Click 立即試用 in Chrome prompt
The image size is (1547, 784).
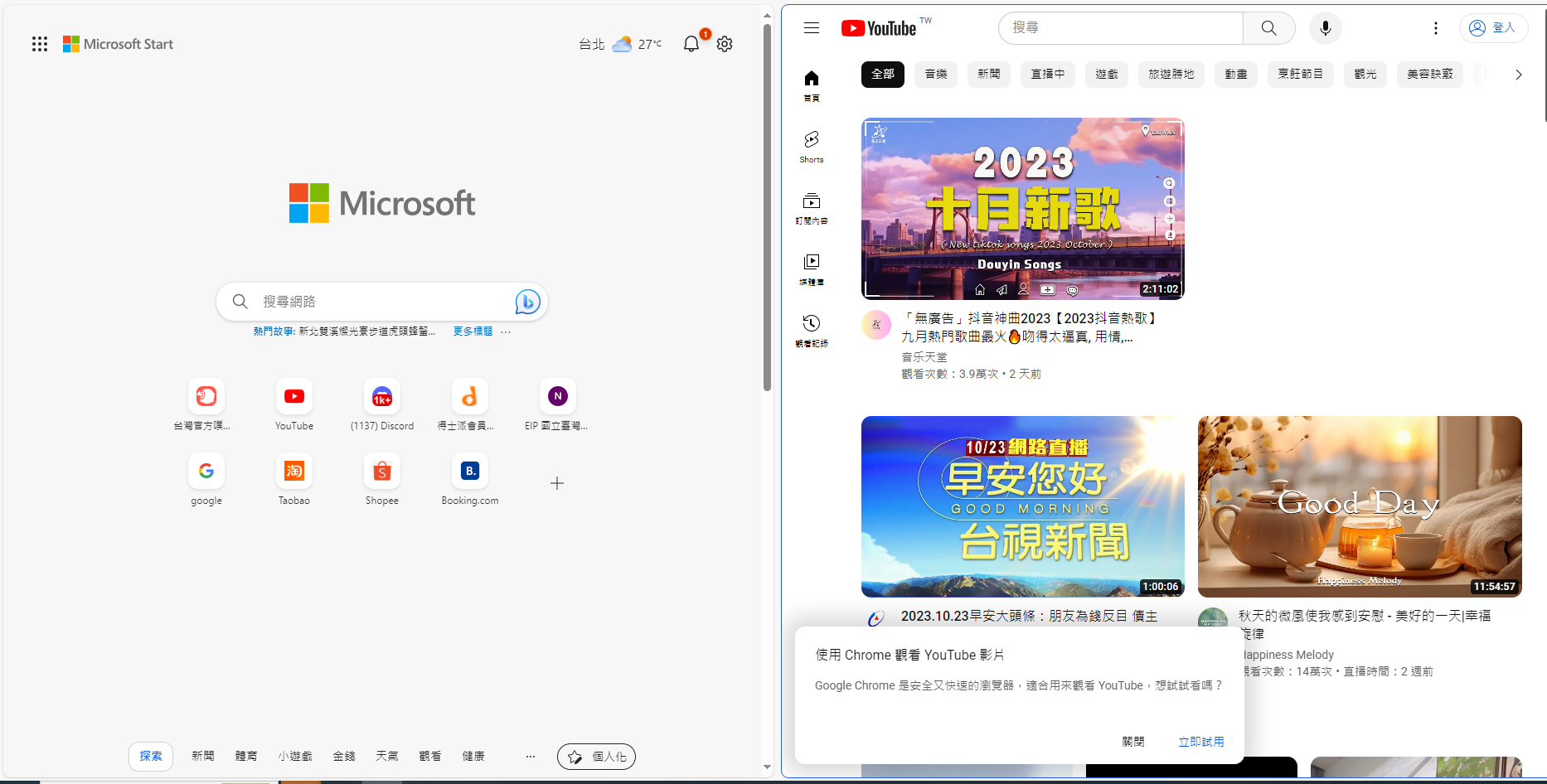pos(1201,742)
